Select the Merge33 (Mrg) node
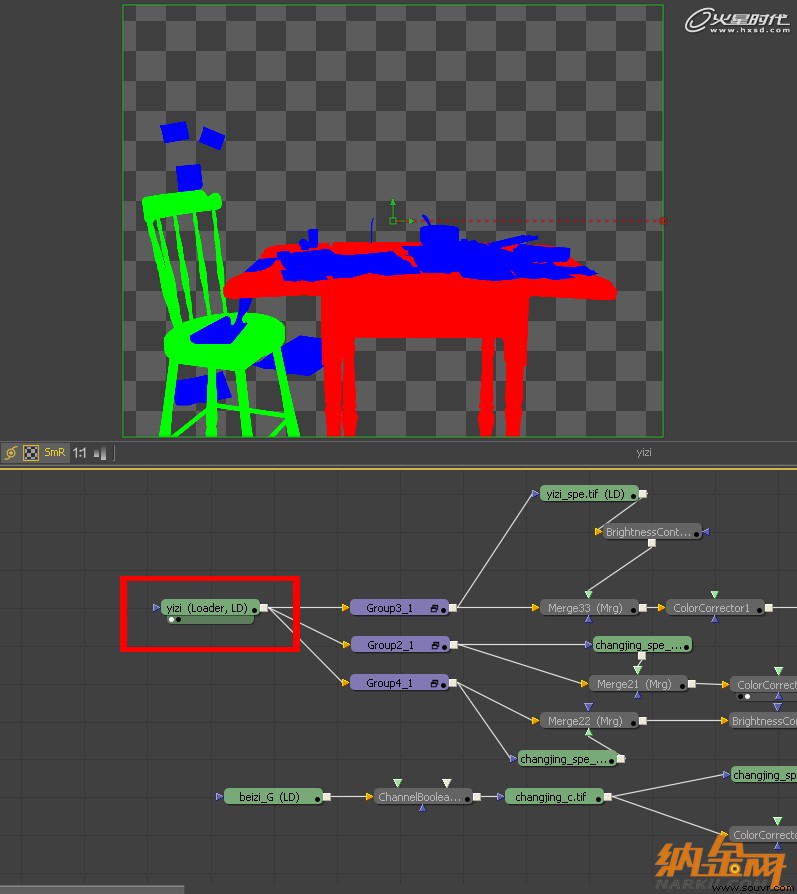 (589, 608)
